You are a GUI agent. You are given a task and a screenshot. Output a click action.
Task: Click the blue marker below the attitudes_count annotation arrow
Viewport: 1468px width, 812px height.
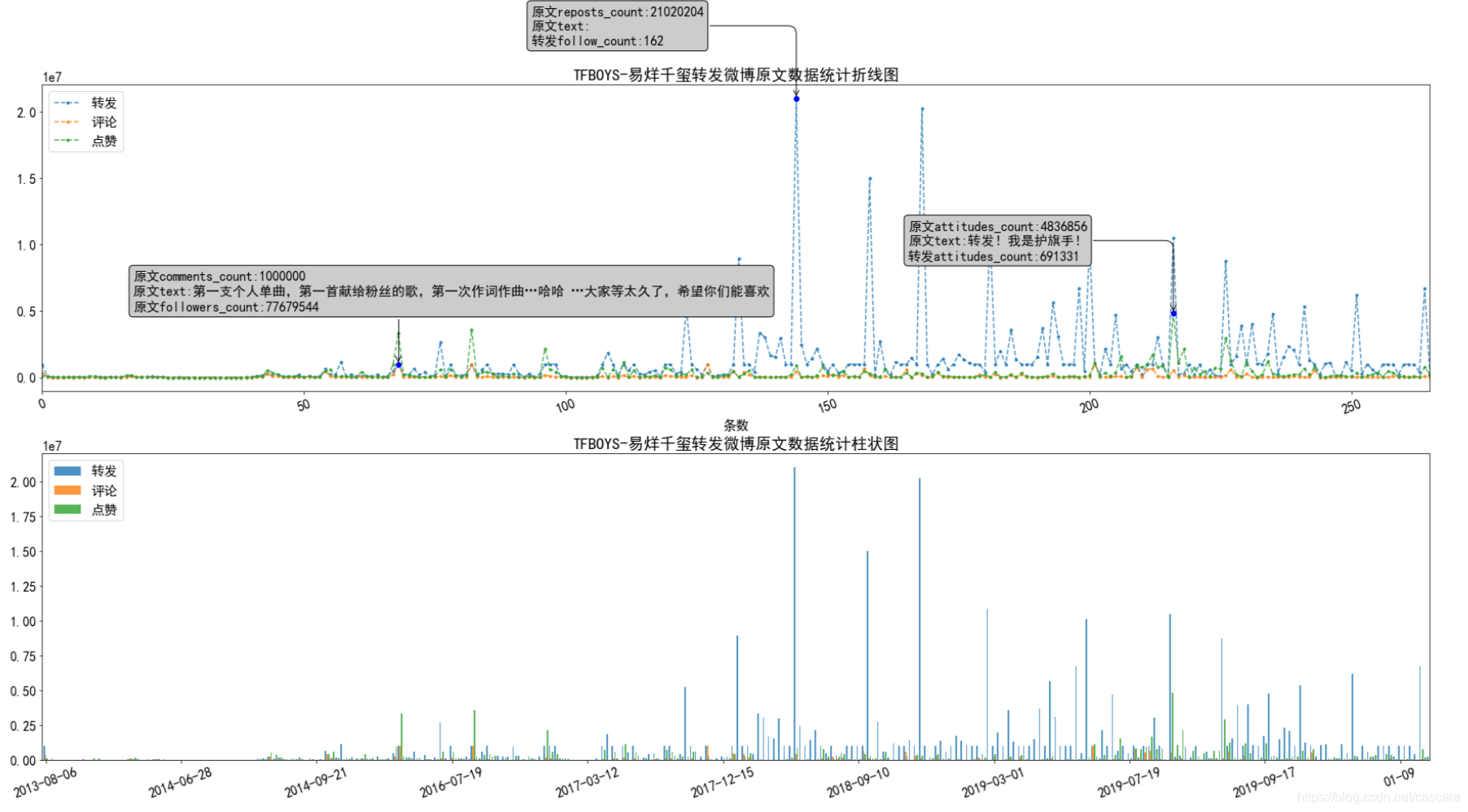coord(1173,313)
